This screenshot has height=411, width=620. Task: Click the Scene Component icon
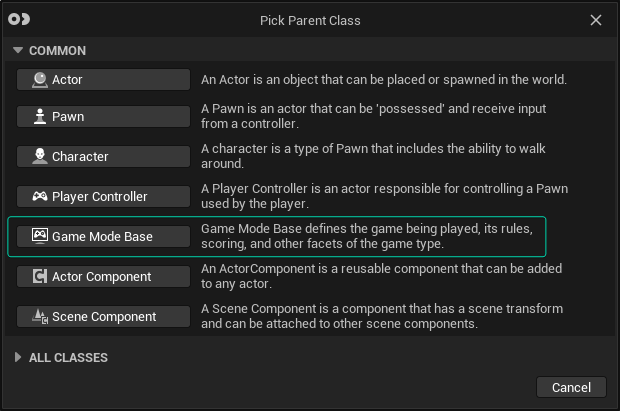coord(40,316)
